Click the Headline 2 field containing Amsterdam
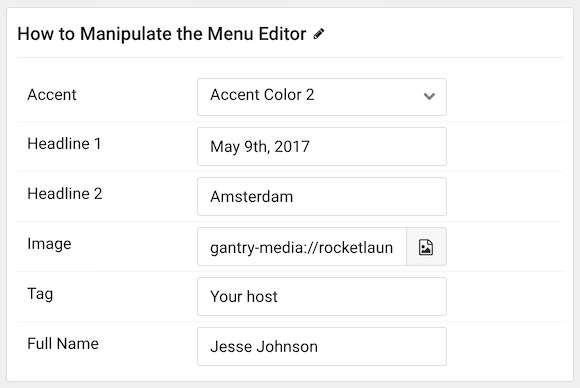This screenshot has height=388, width=580. click(322, 196)
